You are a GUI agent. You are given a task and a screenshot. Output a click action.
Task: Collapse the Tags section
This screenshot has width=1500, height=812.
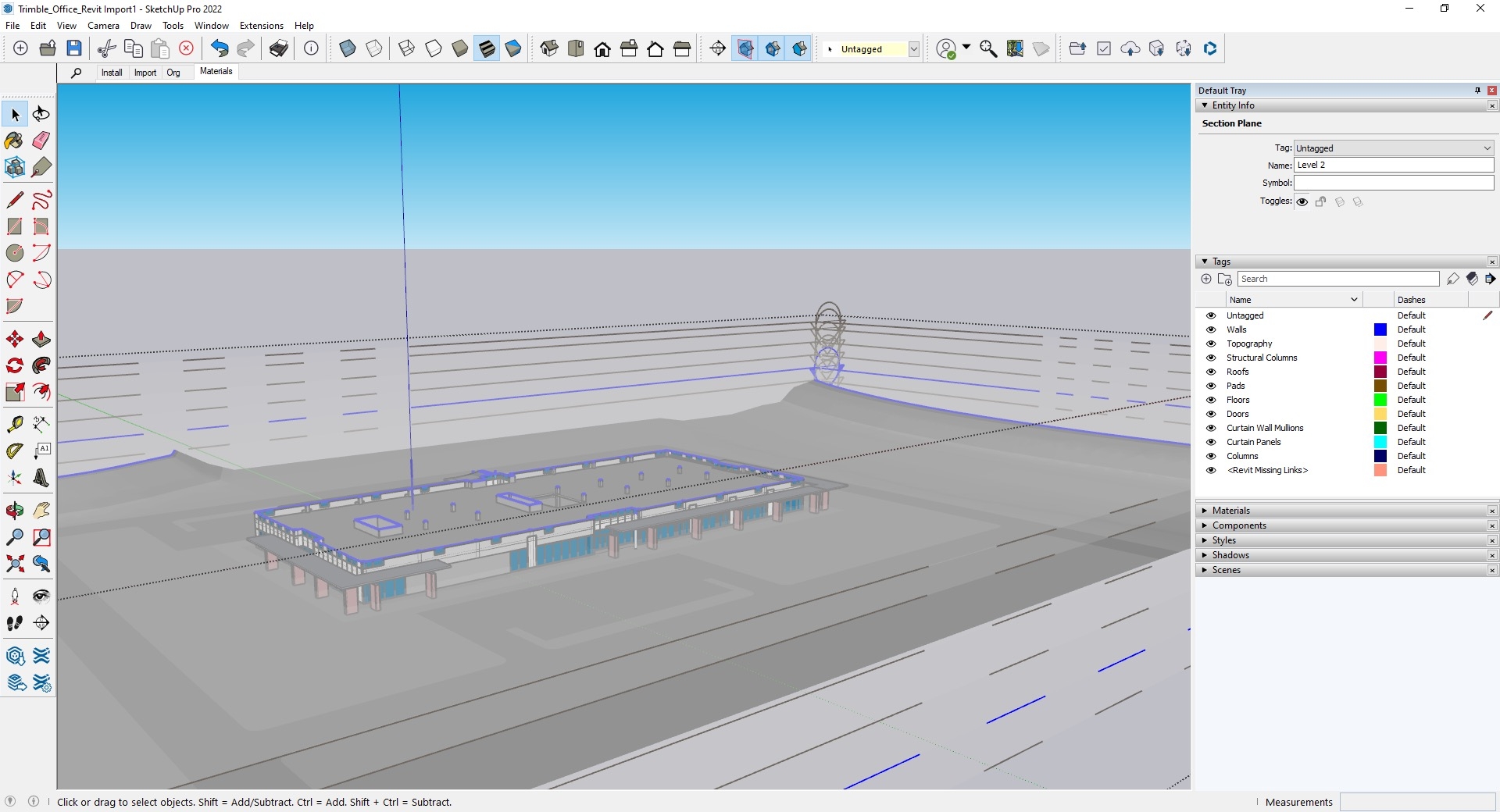pos(1204,262)
